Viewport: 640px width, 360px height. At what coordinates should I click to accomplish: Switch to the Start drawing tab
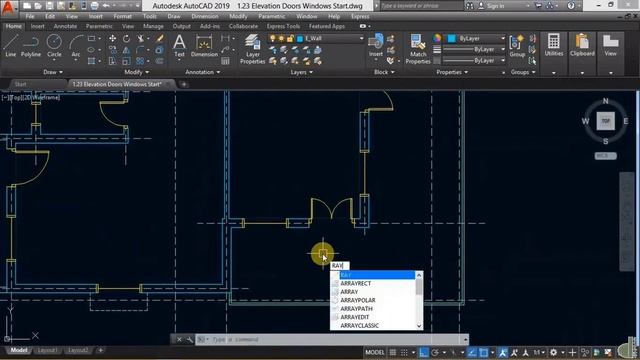20,84
